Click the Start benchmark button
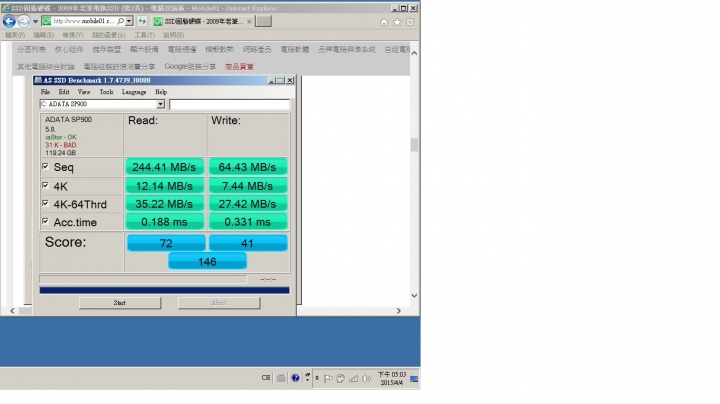Screen dimensions: 720x404 (120, 303)
